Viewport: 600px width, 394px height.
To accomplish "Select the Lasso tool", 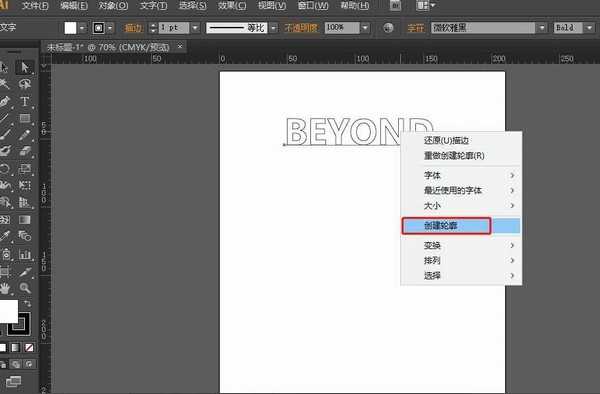I will click(25, 84).
